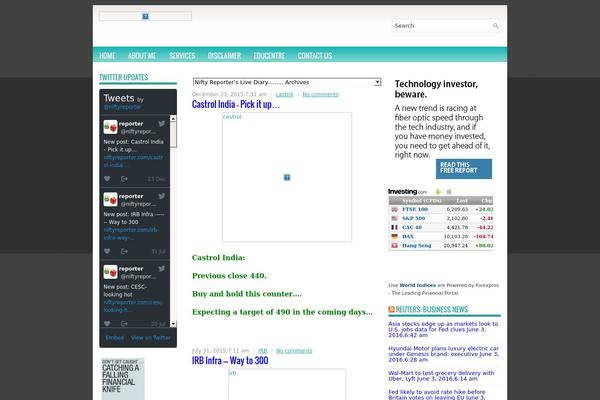Image resolution: width=600 pixels, height=400 pixels.
Task: Open the CONTACT US menu item
Action: [315, 56]
